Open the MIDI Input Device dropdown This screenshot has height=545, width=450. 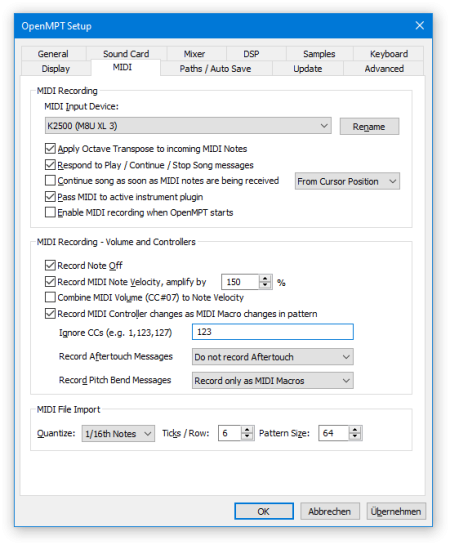(188, 125)
